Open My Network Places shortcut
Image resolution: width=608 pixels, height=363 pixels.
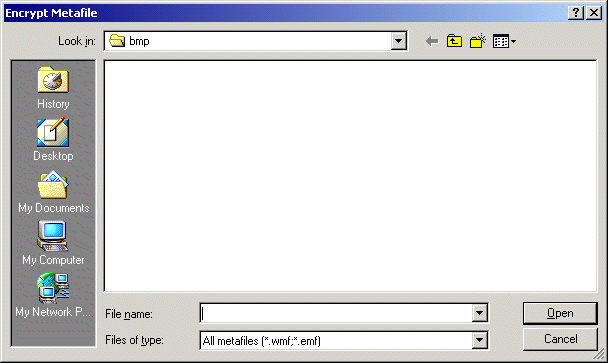tap(53, 295)
